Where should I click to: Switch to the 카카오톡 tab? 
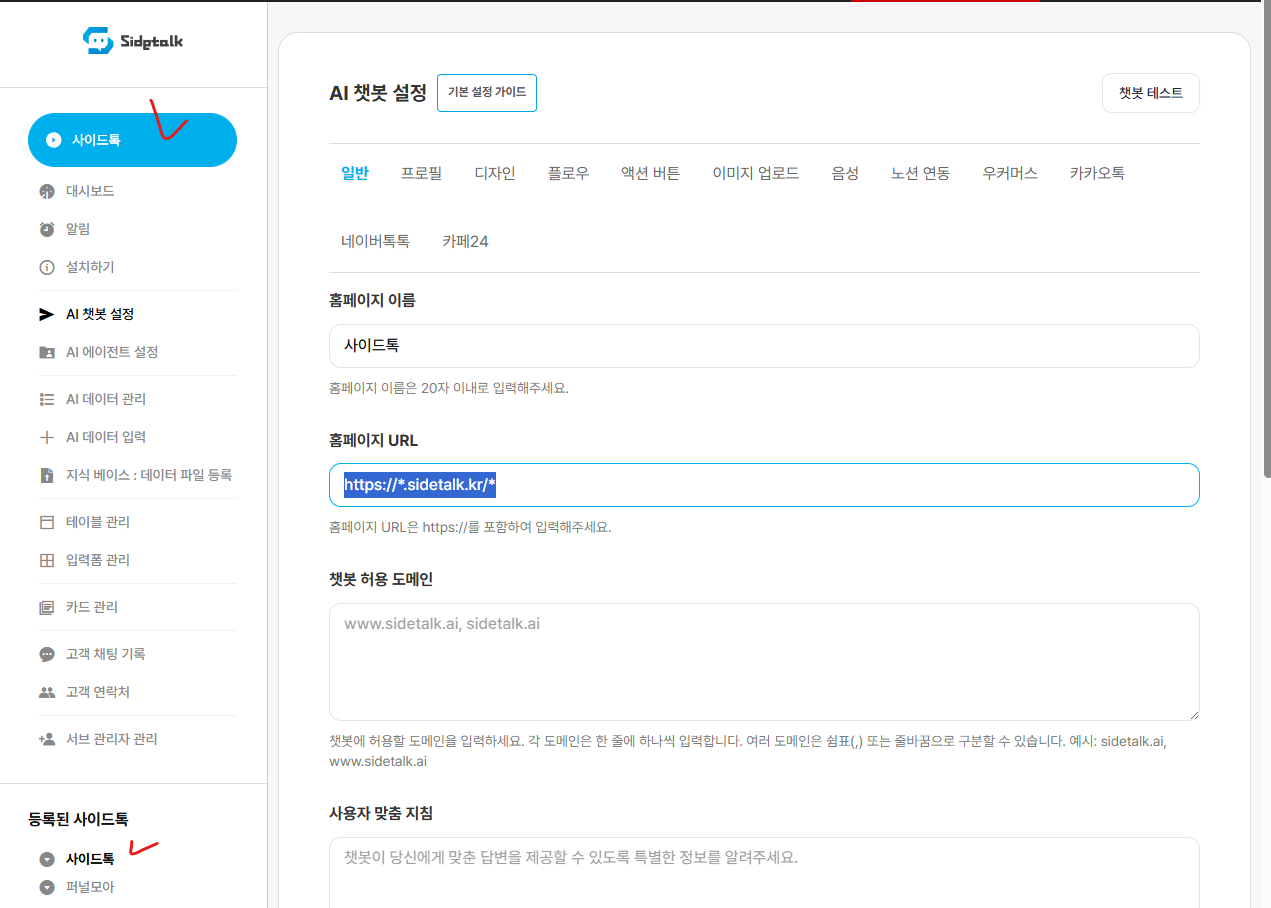(1097, 173)
